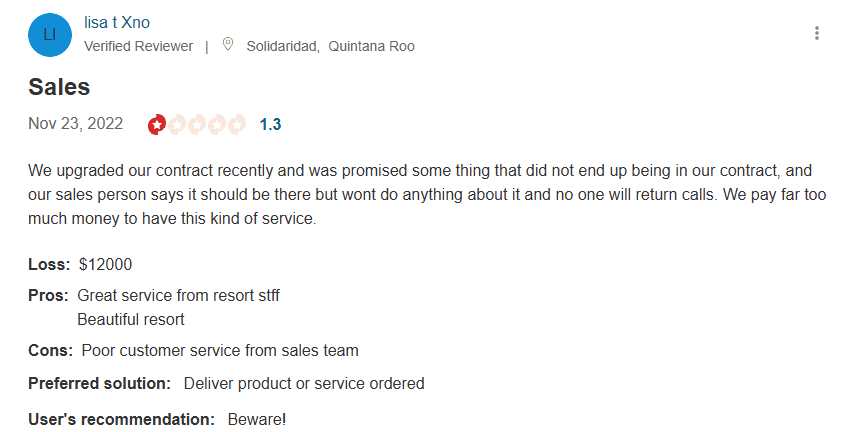This screenshot has width=859, height=432.
Task: Click the fifth rating star
Action: [x=237, y=125]
